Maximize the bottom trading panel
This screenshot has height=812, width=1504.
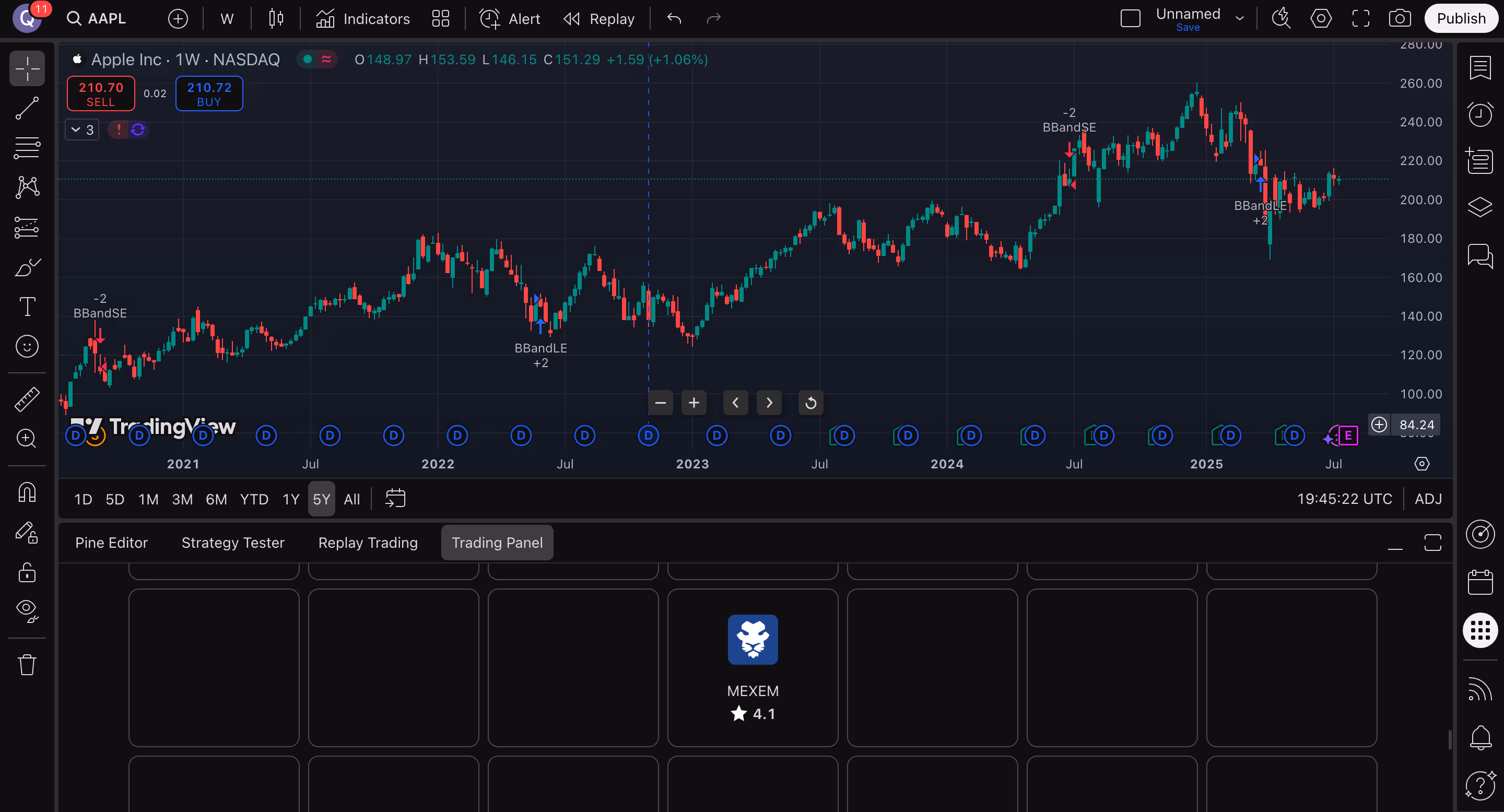(1433, 543)
